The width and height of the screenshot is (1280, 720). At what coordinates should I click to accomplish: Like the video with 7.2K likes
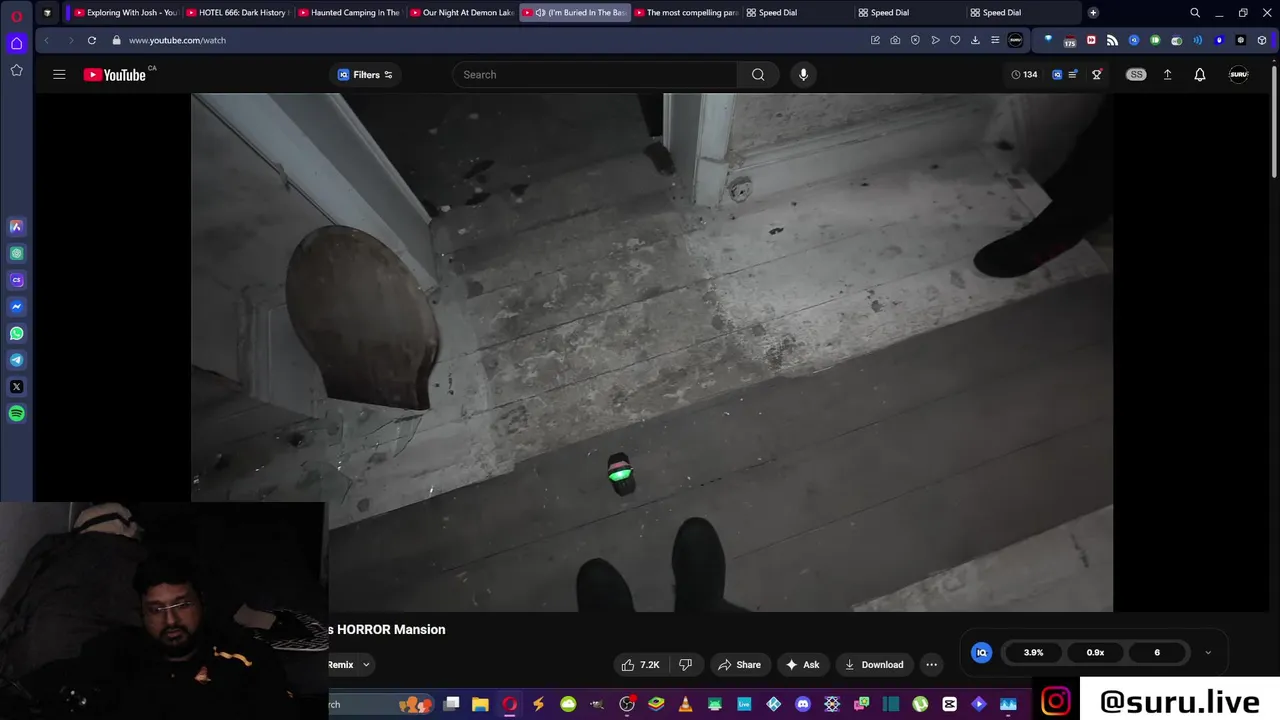tap(640, 665)
